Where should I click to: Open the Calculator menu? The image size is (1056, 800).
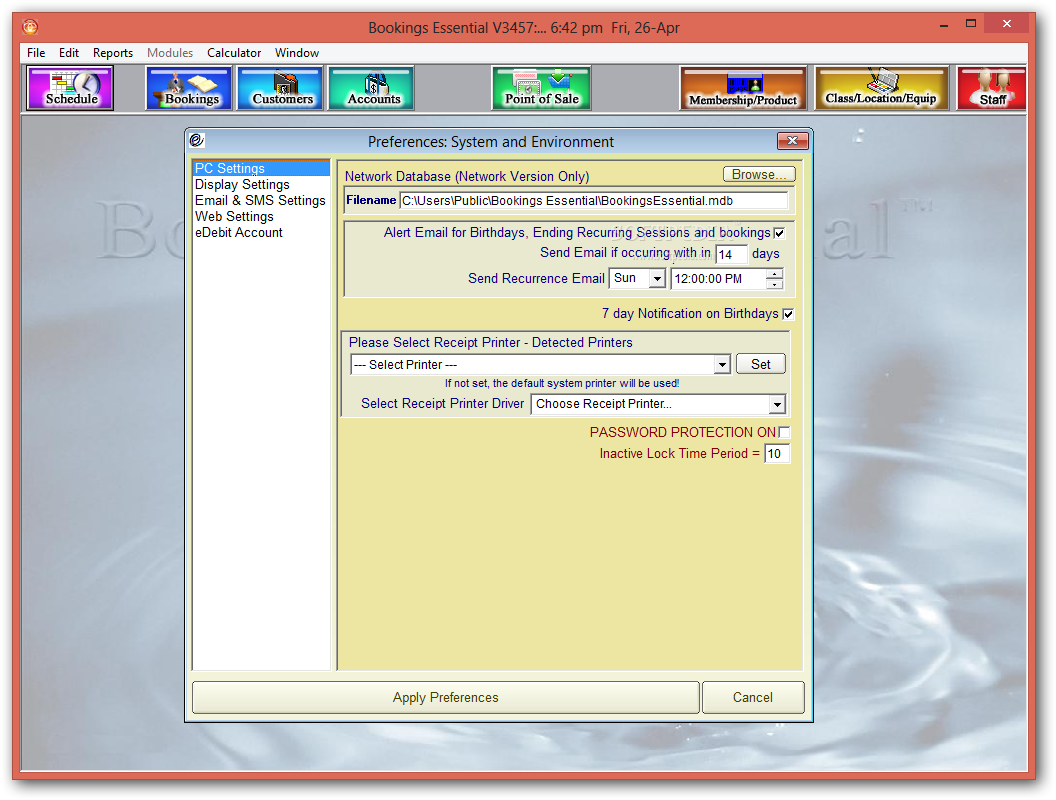coord(234,53)
